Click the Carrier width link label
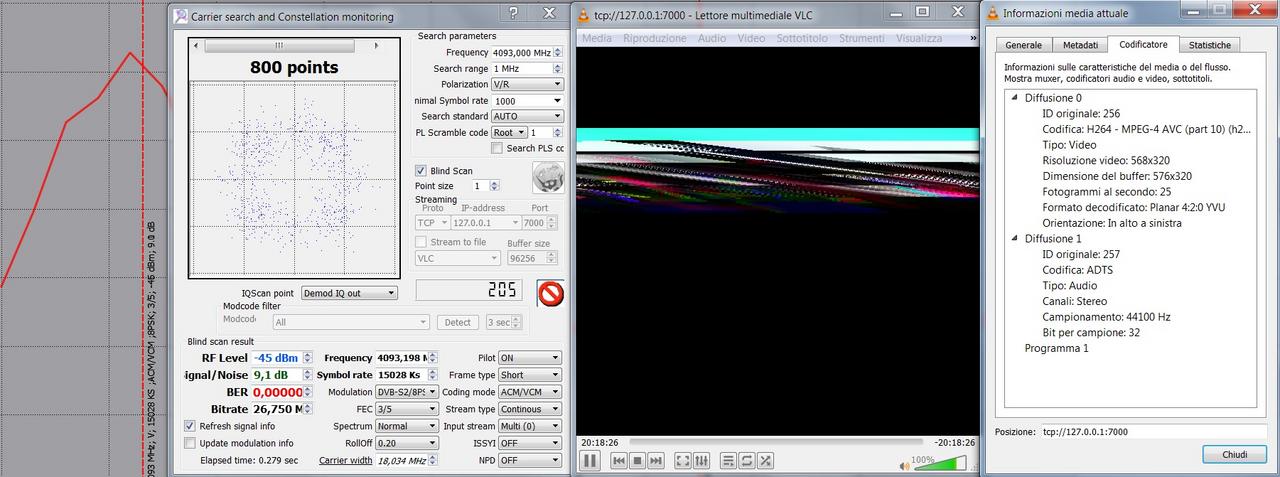 (346, 460)
